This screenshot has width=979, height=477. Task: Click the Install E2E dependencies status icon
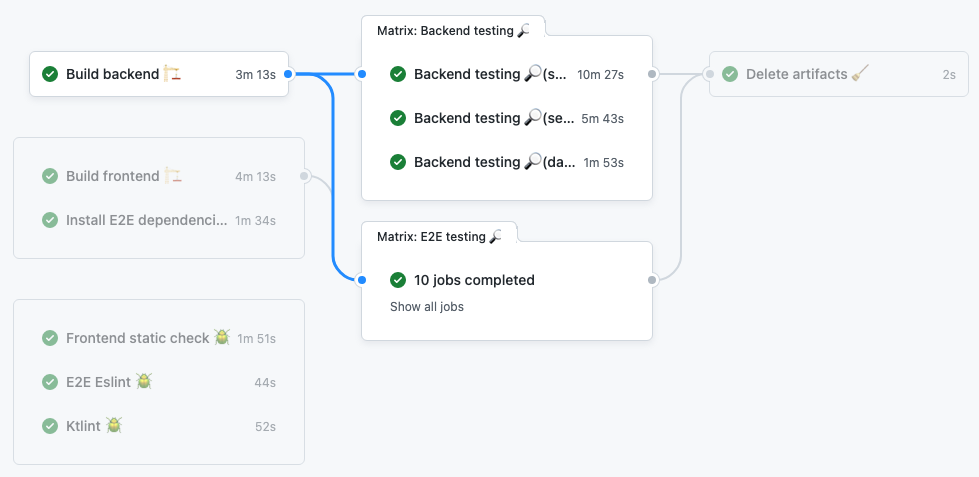pyautogui.click(x=50, y=220)
